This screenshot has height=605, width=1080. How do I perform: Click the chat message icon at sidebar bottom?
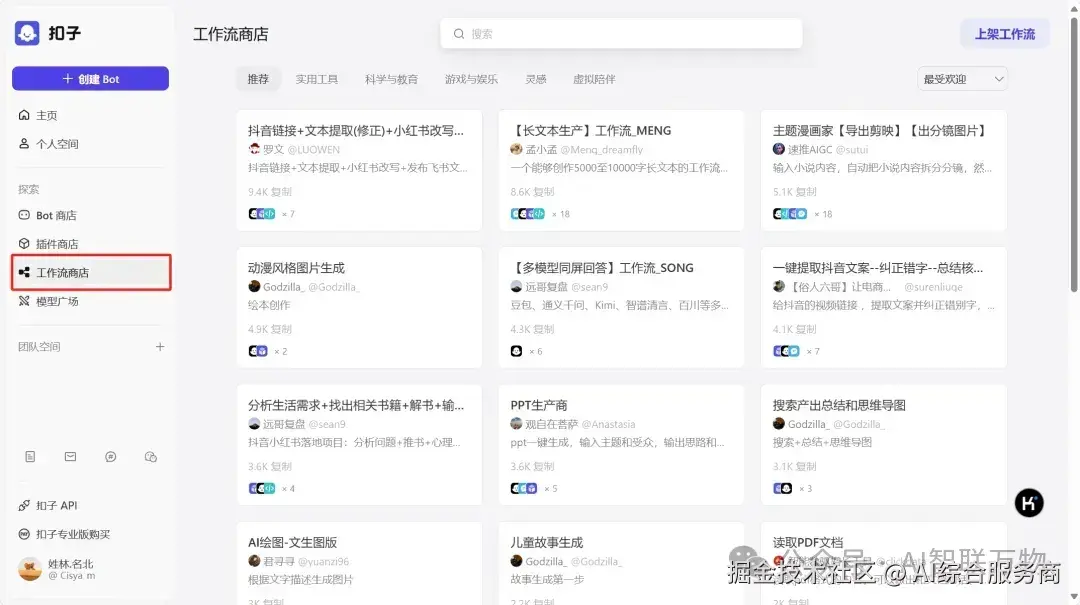(x=110, y=457)
